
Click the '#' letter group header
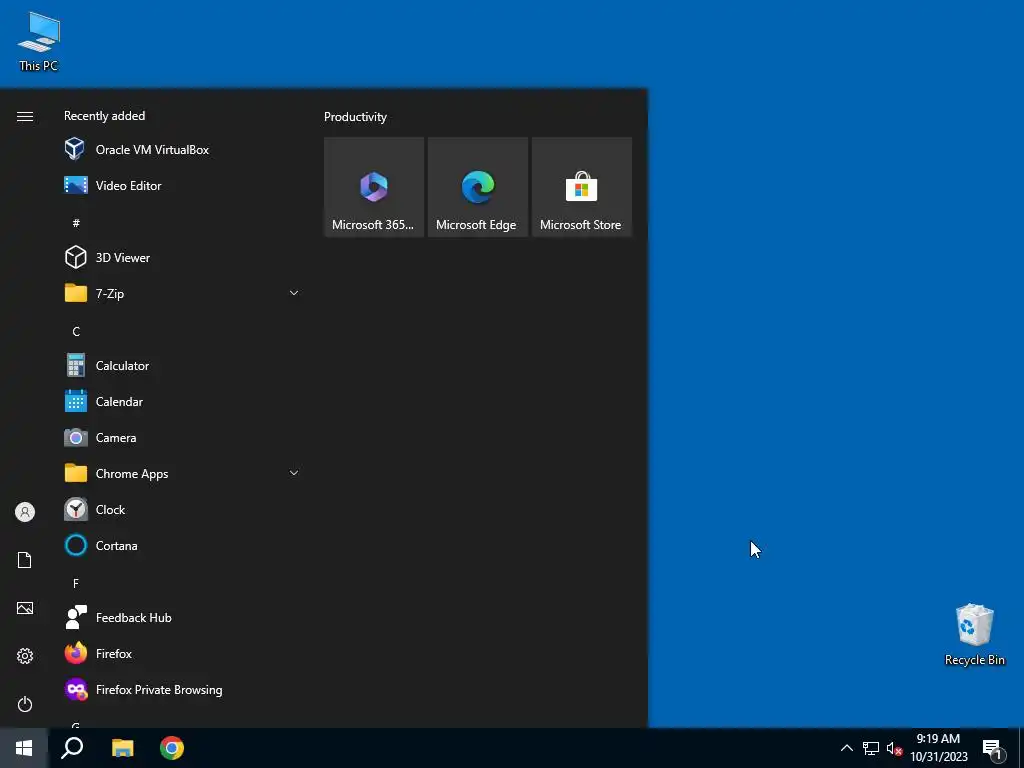pos(76,223)
